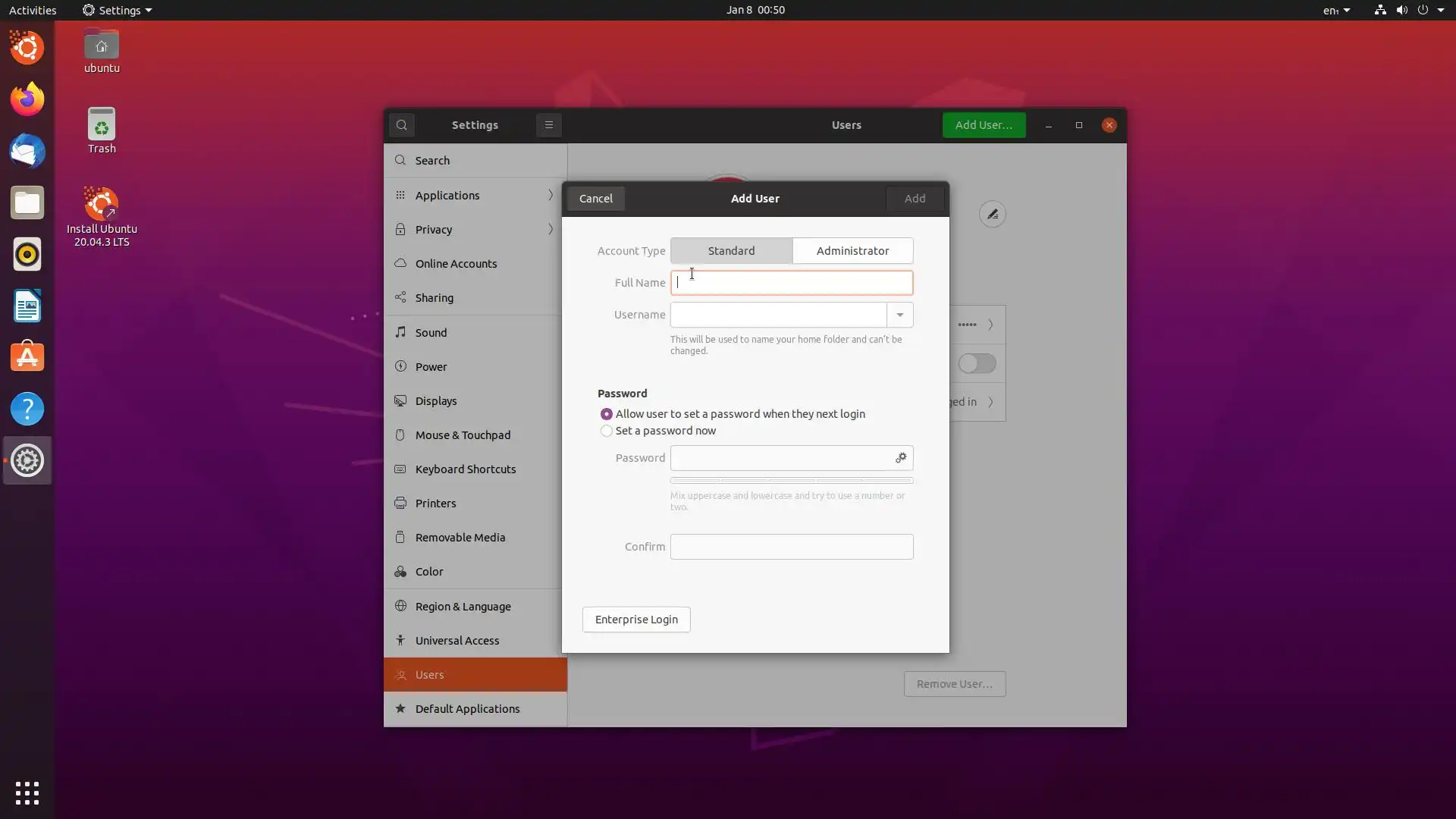Click the Enterprise Login button
The image size is (1456, 819).
coord(636,620)
